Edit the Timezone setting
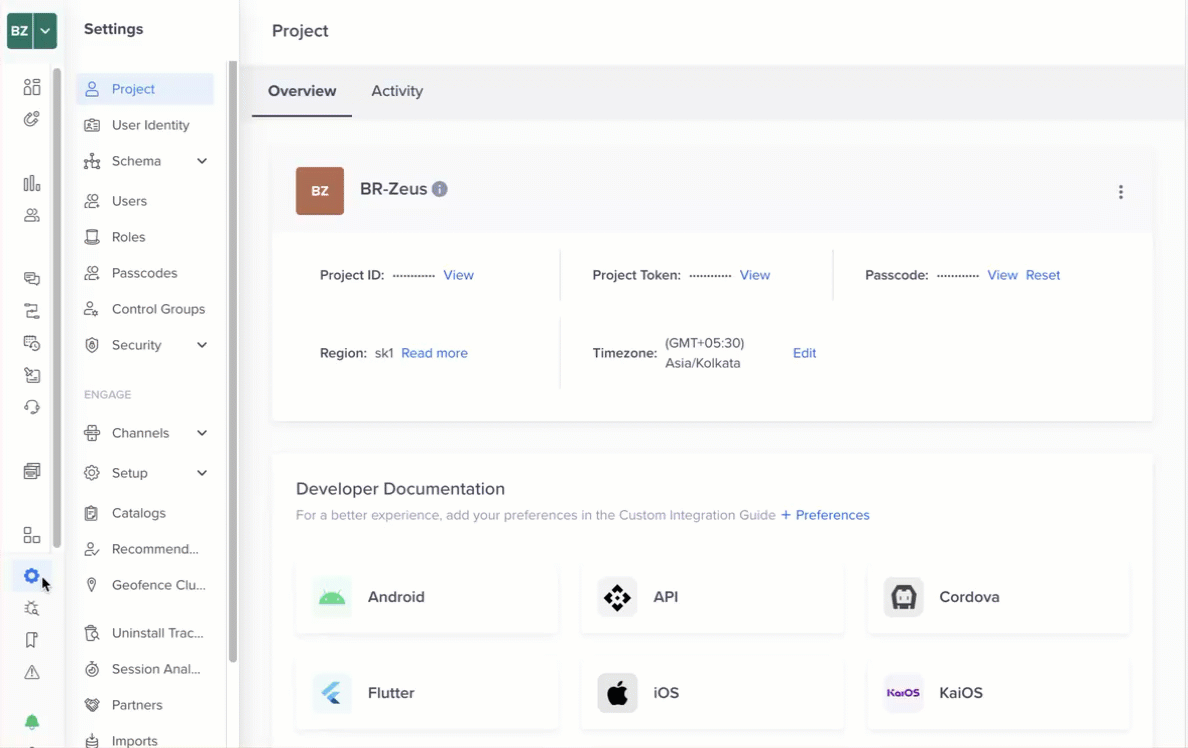 coord(804,353)
